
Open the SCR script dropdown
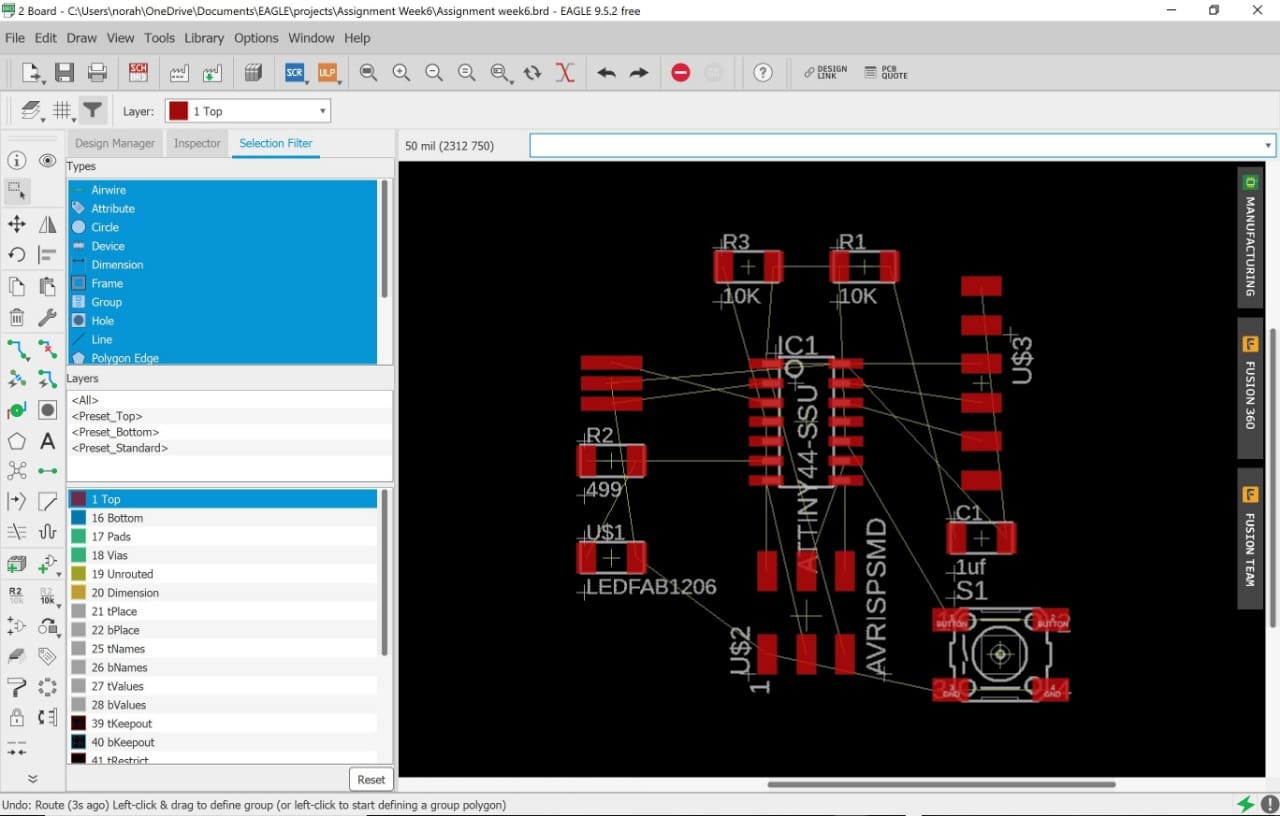295,73
